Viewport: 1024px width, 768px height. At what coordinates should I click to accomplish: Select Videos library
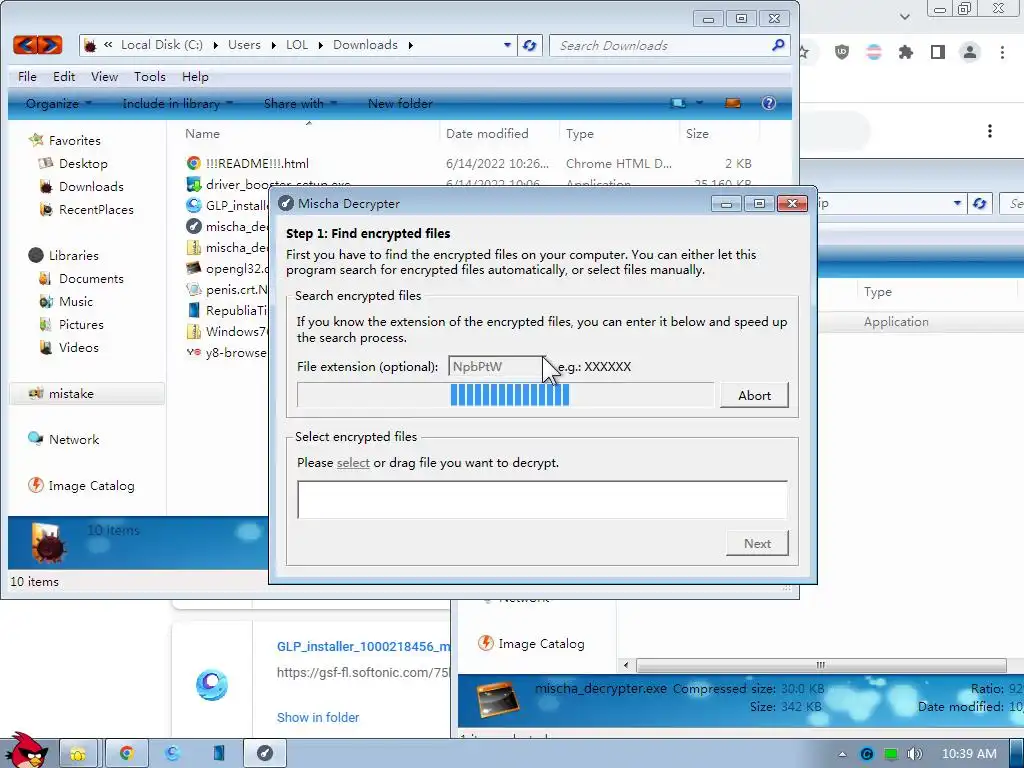(78, 347)
